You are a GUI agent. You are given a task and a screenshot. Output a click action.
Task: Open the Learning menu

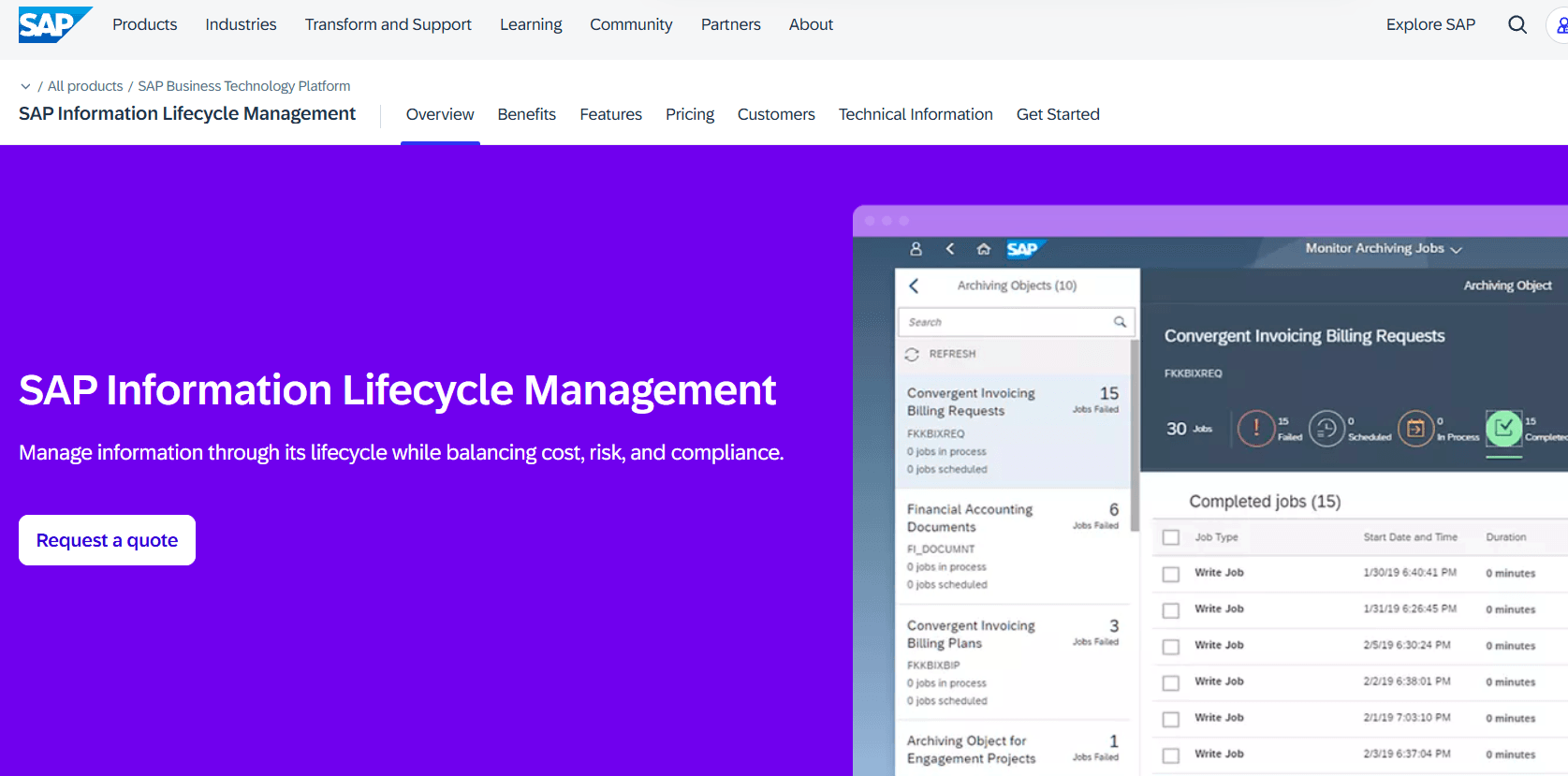point(531,24)
